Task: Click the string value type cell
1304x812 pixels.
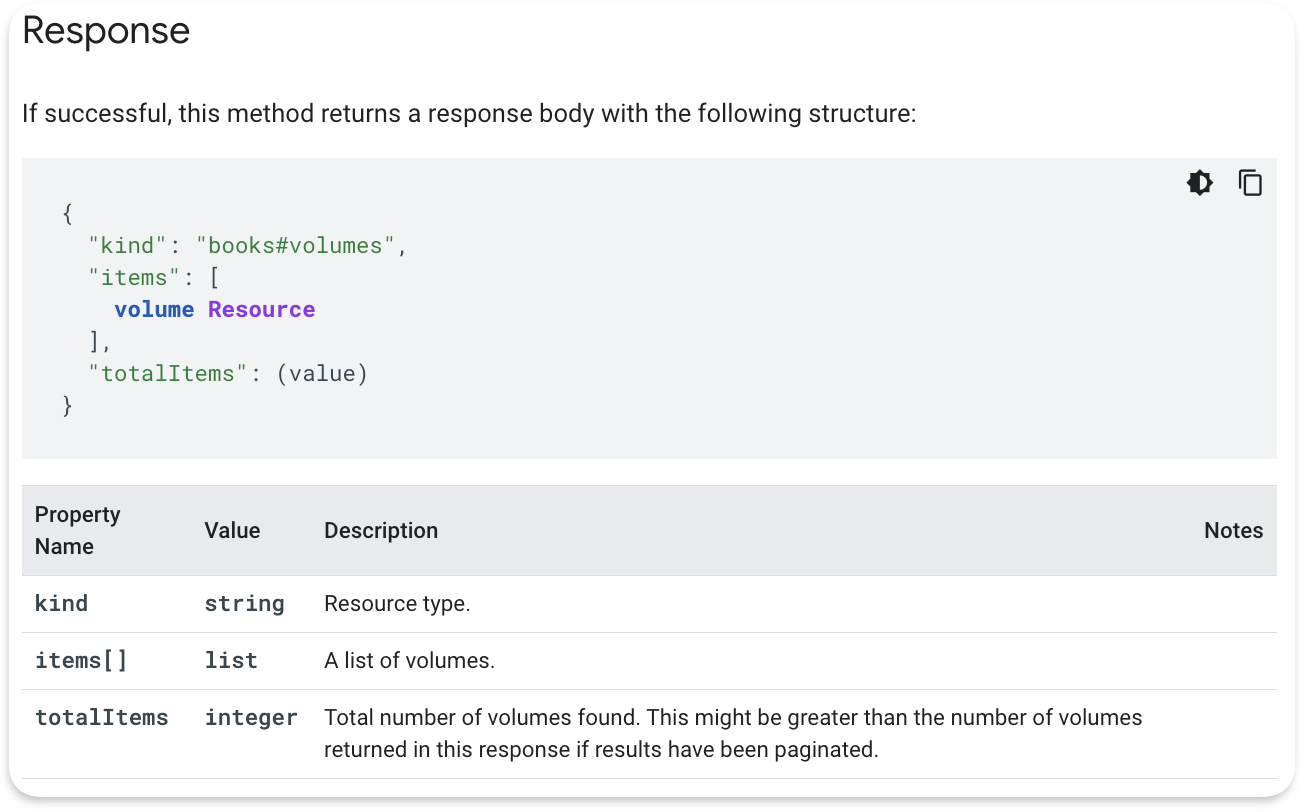Action: [244, 604]
